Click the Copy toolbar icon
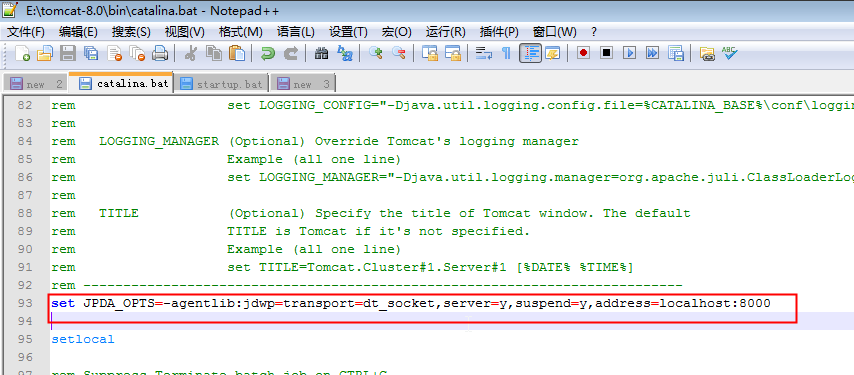The height and width of the screenshot is (375, 854). tap(214, 53)
